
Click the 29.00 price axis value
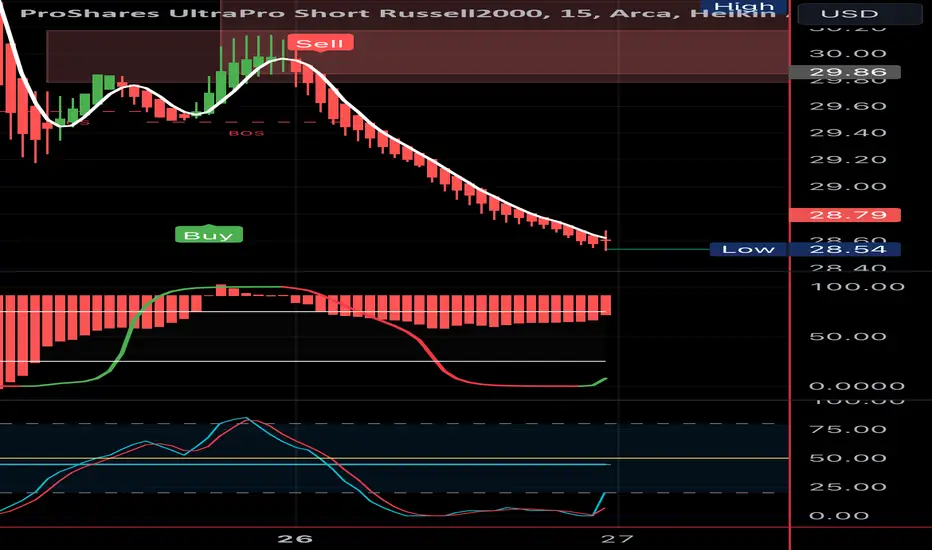click(848, 187)
